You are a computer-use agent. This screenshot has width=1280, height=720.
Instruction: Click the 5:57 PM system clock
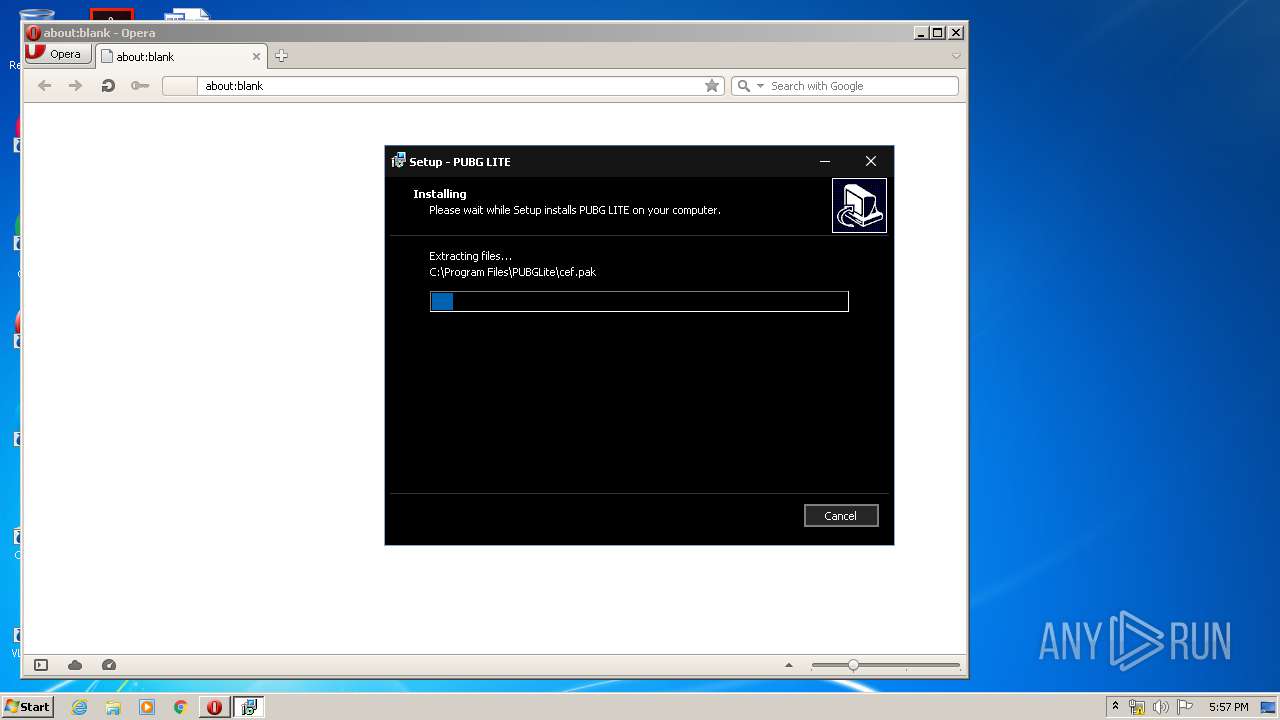coord(1228,707)
